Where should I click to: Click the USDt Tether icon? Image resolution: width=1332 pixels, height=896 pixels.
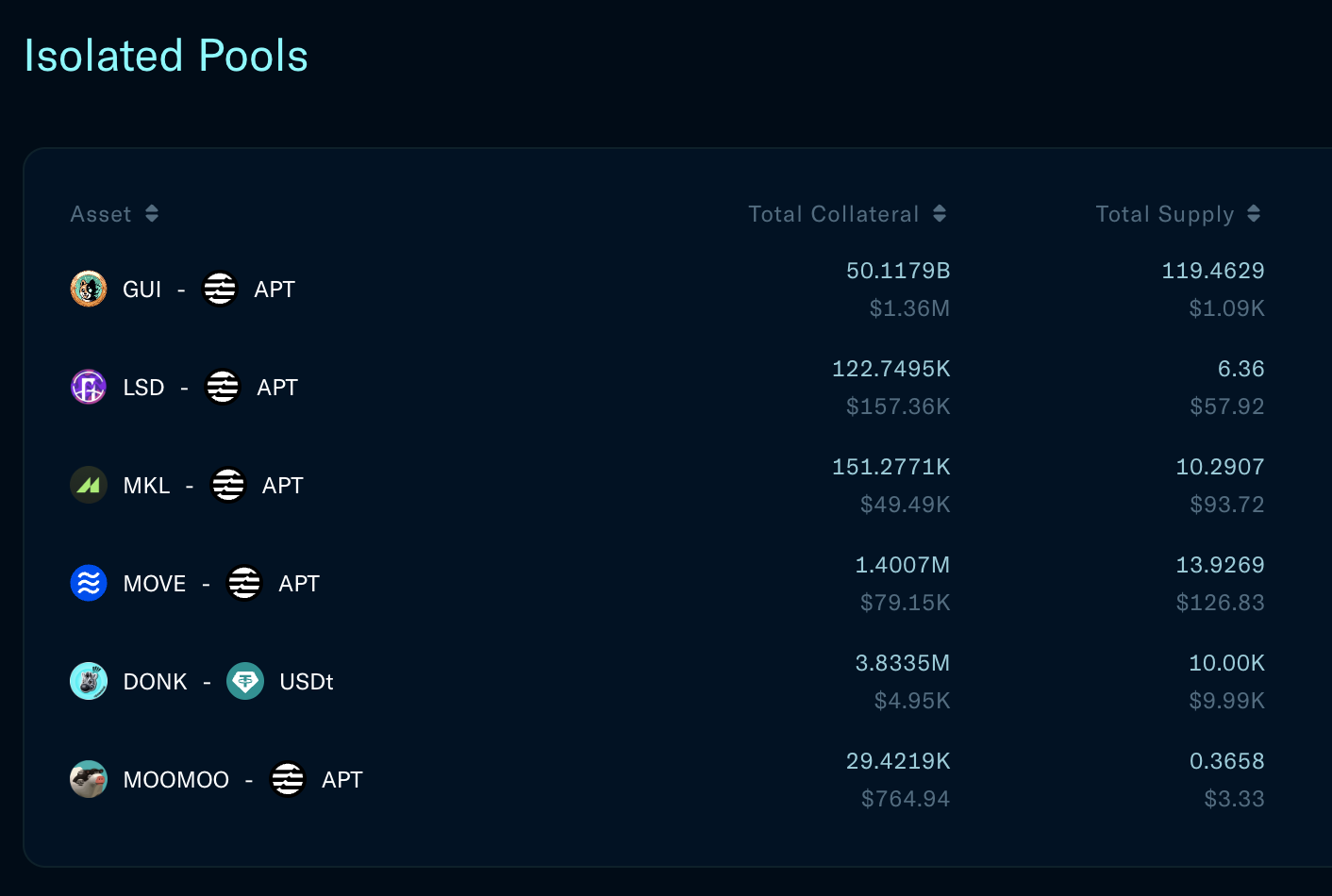(245, 681)
